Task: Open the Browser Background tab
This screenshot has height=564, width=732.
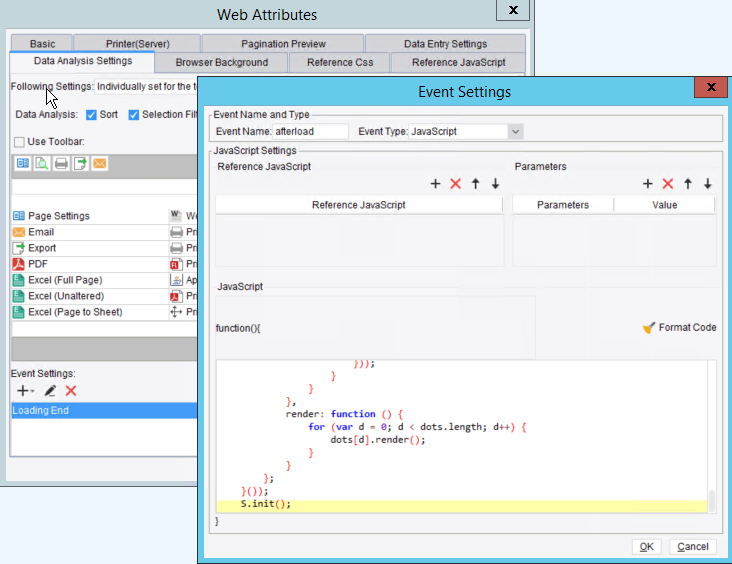Action: (222, 63)
